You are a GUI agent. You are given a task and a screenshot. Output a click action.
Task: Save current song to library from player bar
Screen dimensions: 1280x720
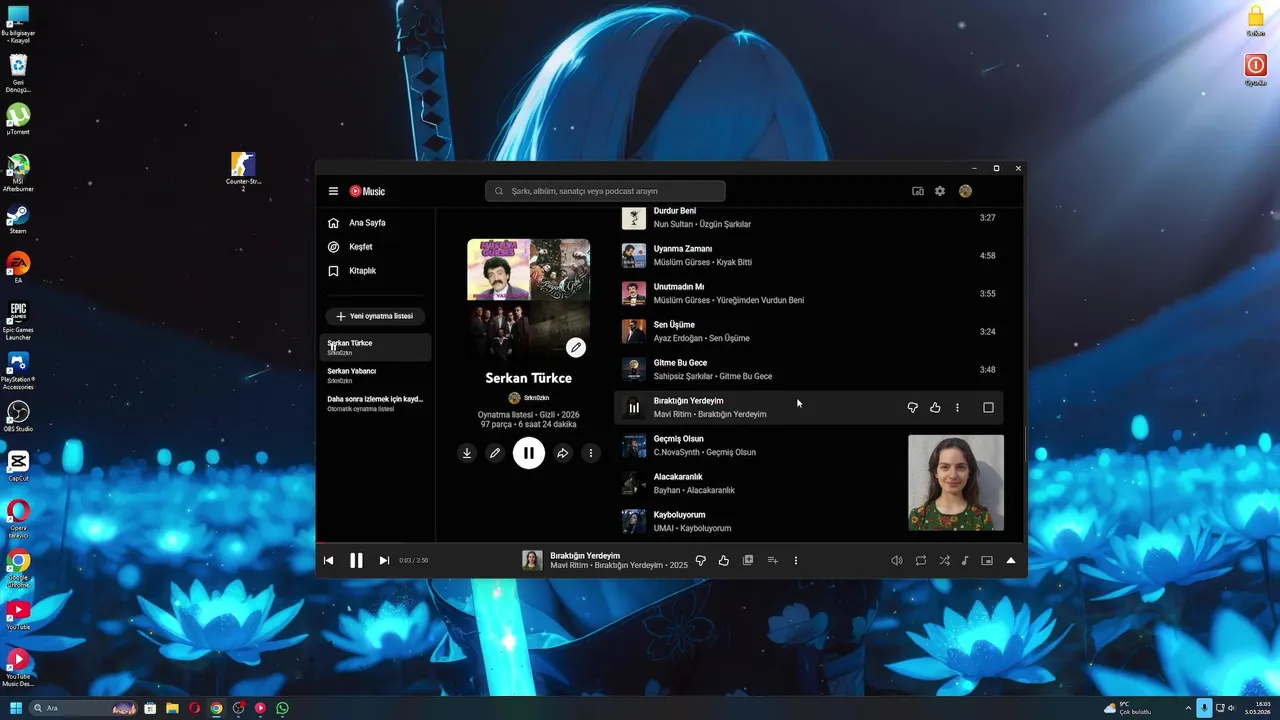748,560
